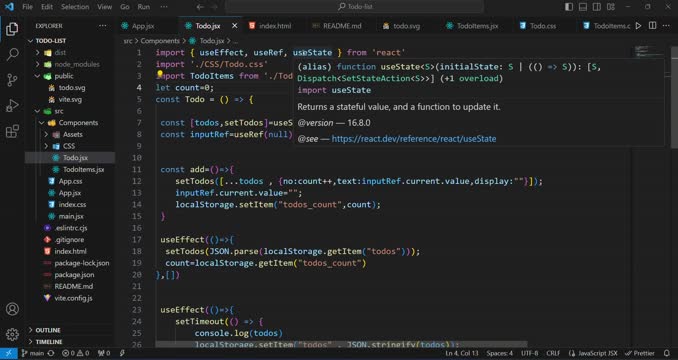This screenshot has width=678, height=360.
Task: Switch to the README.md tab
Action: point(342,26)
